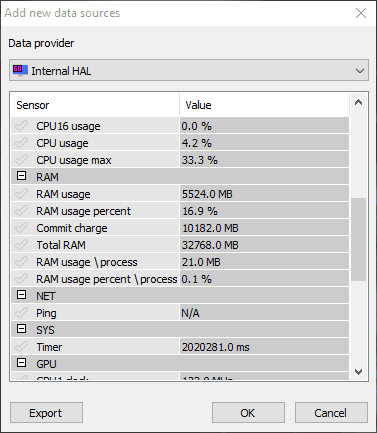Image resolution: width=377 pixels, height=433 pixels.
Task: Enable the Timer sensor checkmark
Action: click(x=21, y=347)
